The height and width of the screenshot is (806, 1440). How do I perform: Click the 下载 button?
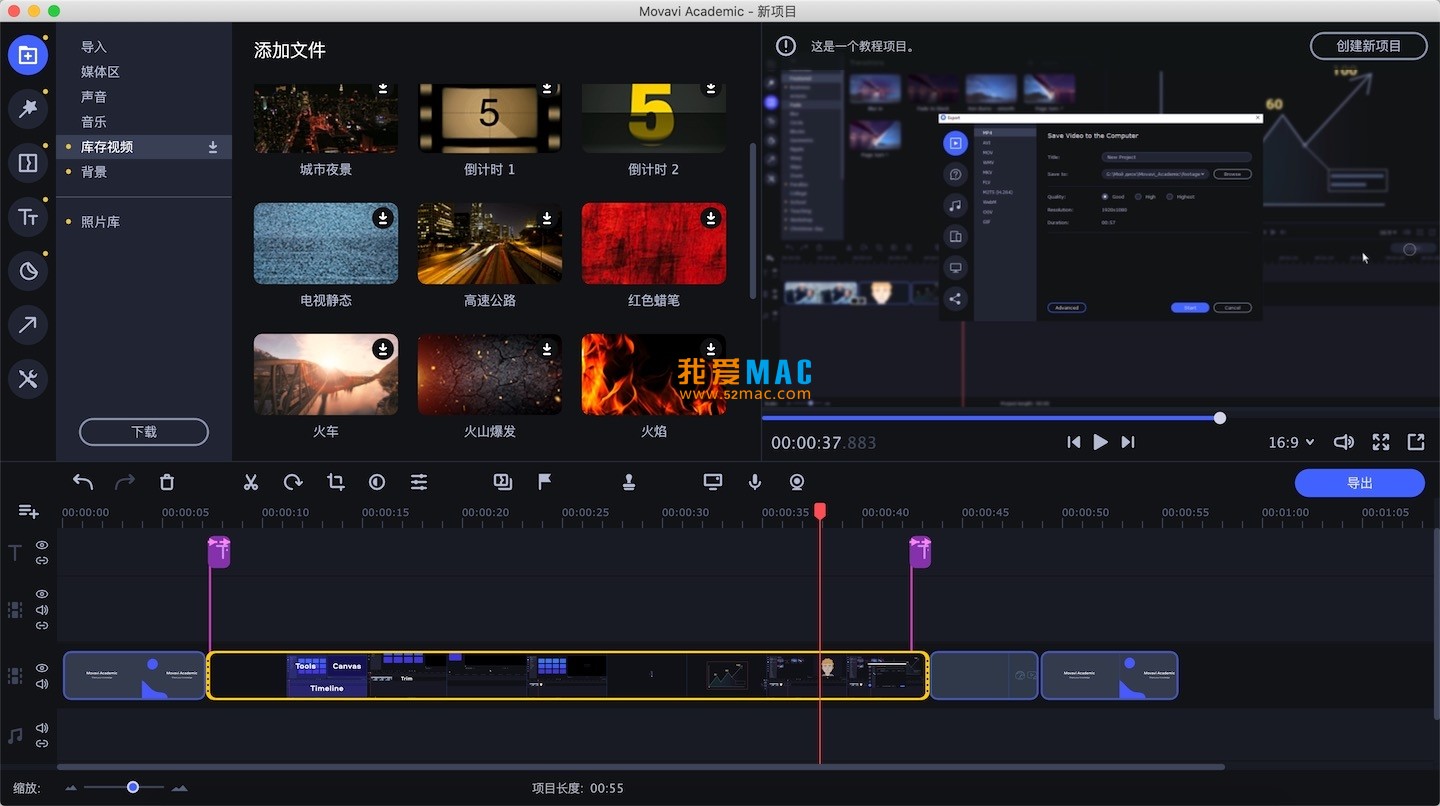tap(144, 432)
